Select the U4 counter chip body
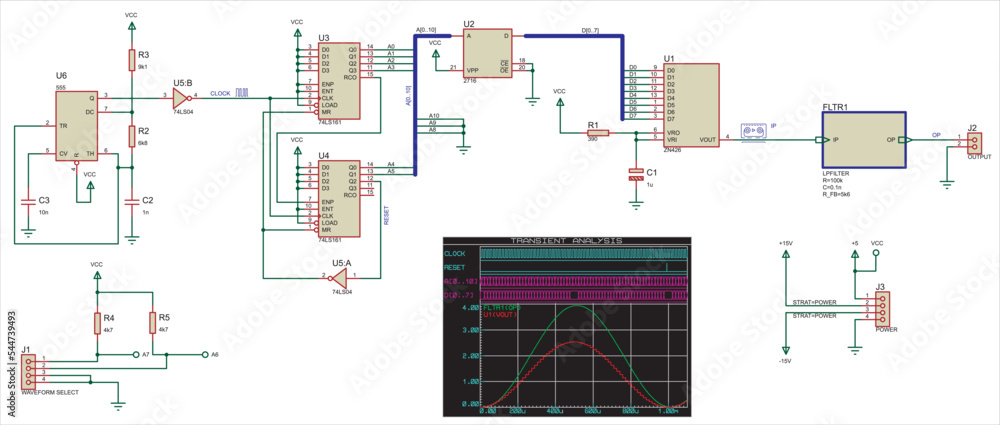Viewport: 1000px width, 425px height. tap(339, 199)
